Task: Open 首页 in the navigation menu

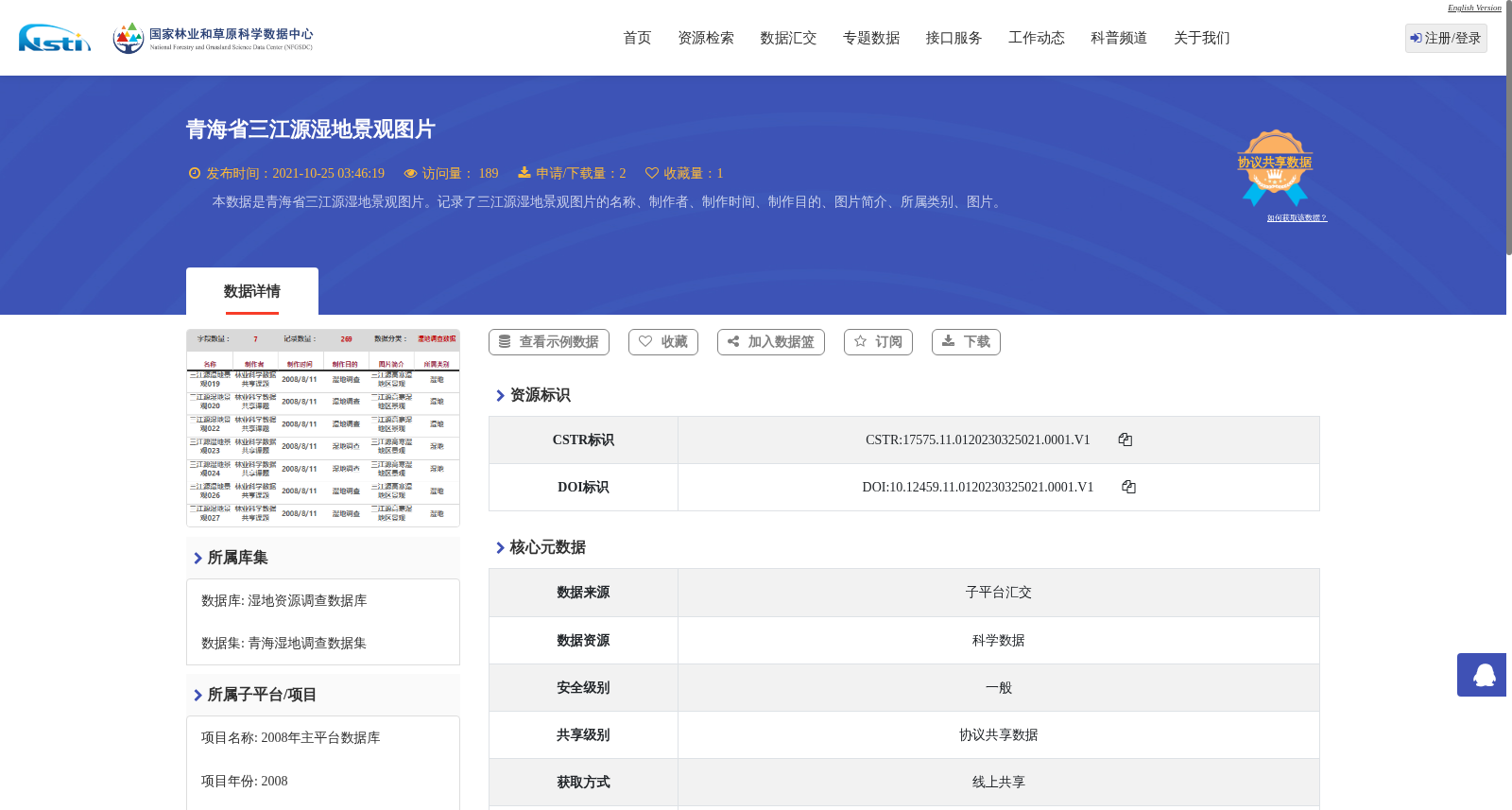Action: [637, 38]
